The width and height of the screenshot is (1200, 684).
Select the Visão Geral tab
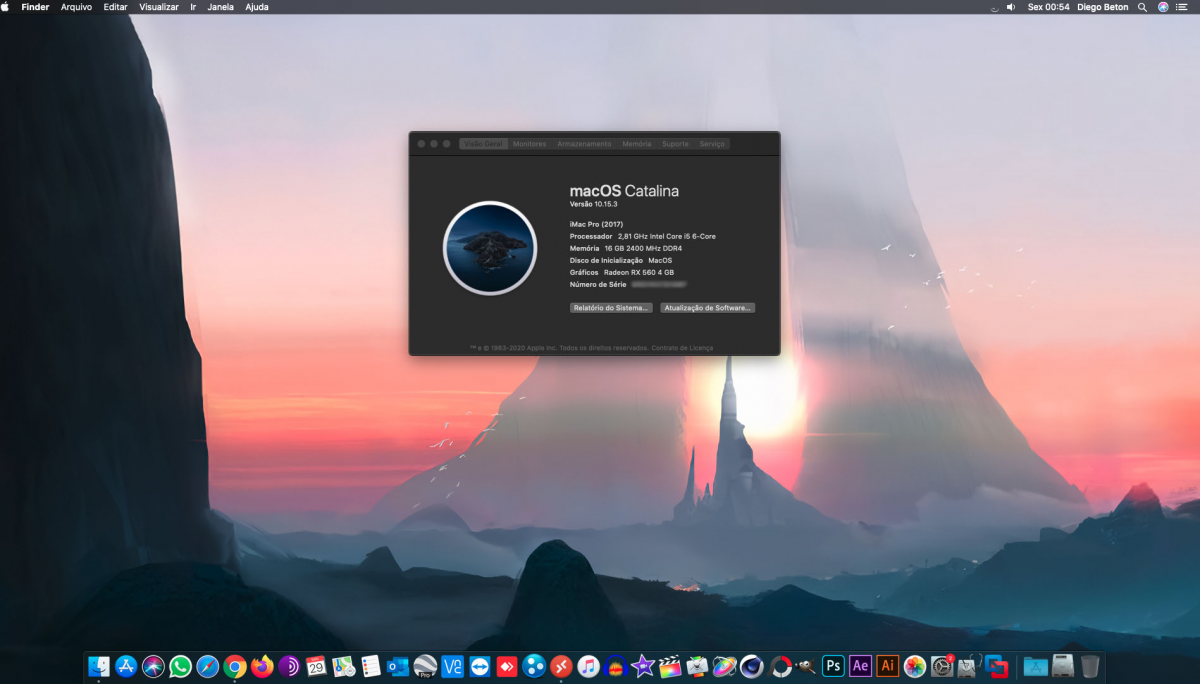[x=483, y=144]
